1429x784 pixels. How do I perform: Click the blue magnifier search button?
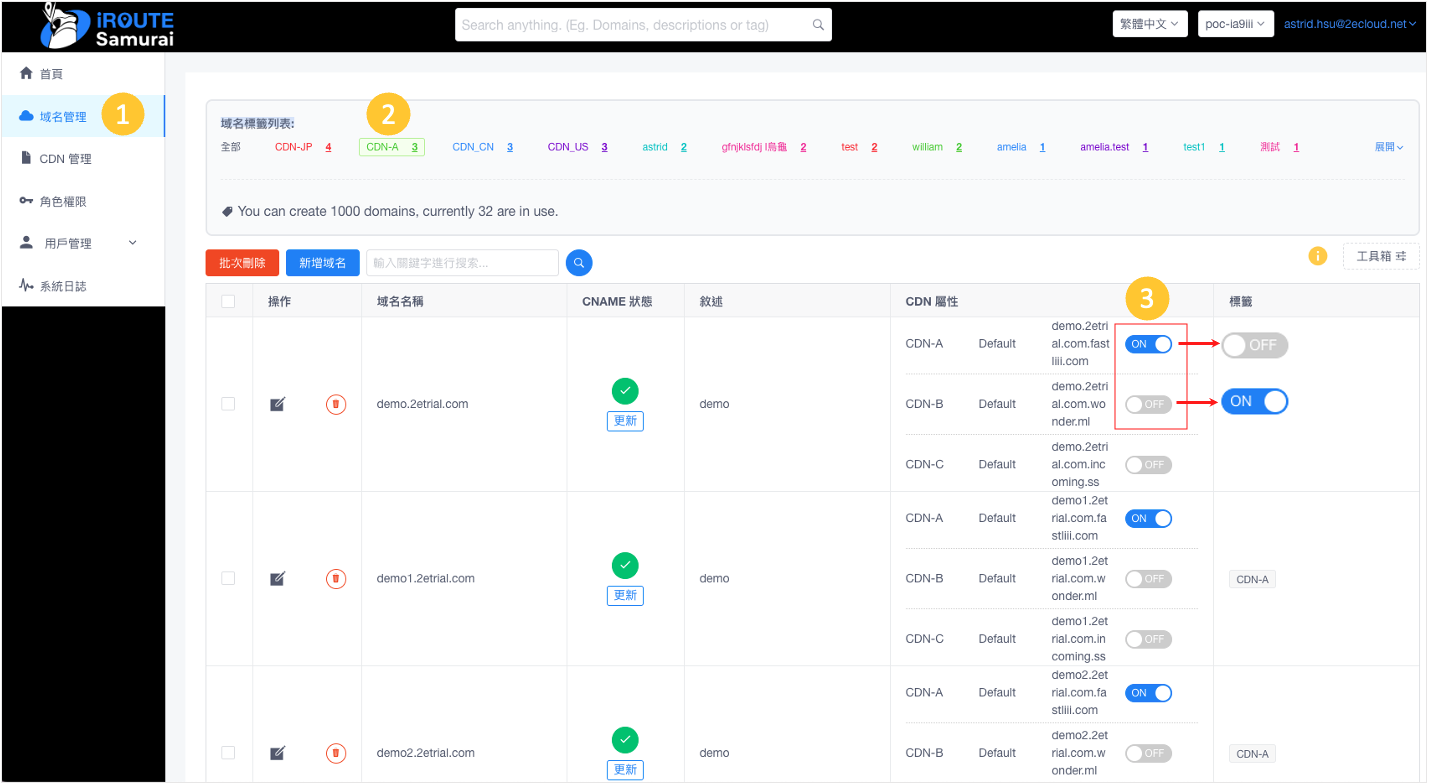pyautogui.click(x=579, y=263)
